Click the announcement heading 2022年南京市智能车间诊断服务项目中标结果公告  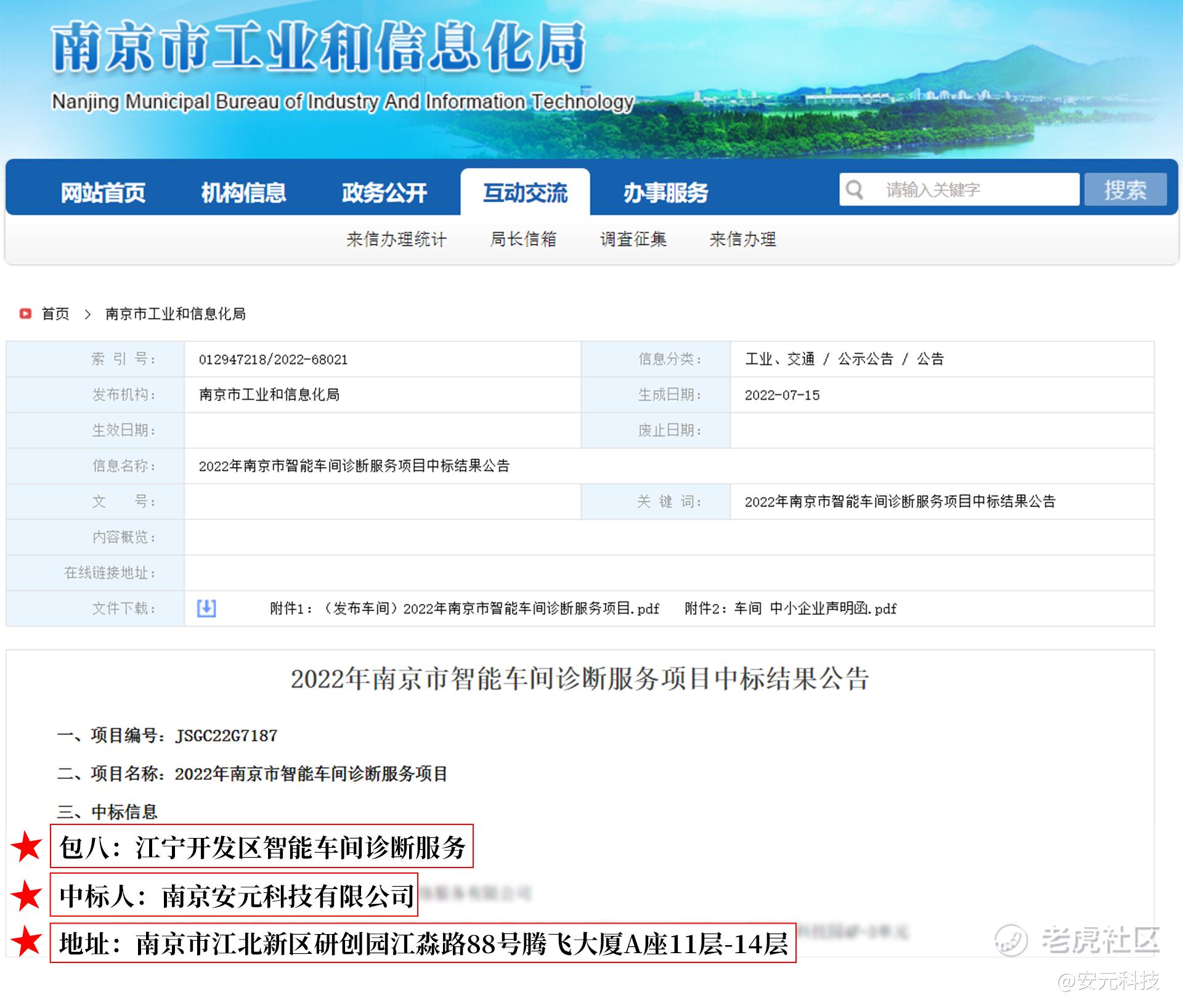(x=580, y=679)
